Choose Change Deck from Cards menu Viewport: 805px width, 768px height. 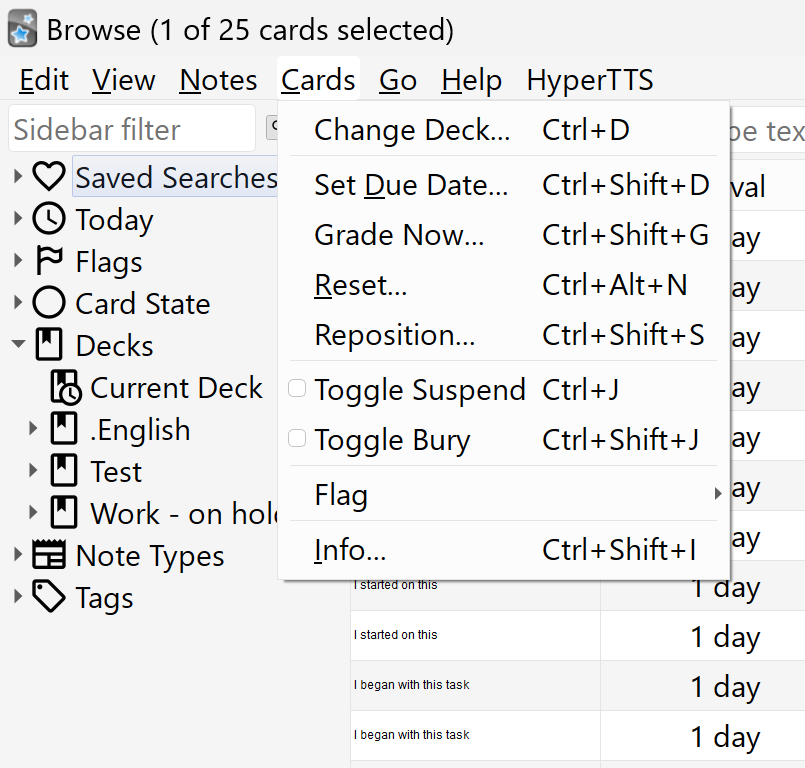tap(411, 131)
